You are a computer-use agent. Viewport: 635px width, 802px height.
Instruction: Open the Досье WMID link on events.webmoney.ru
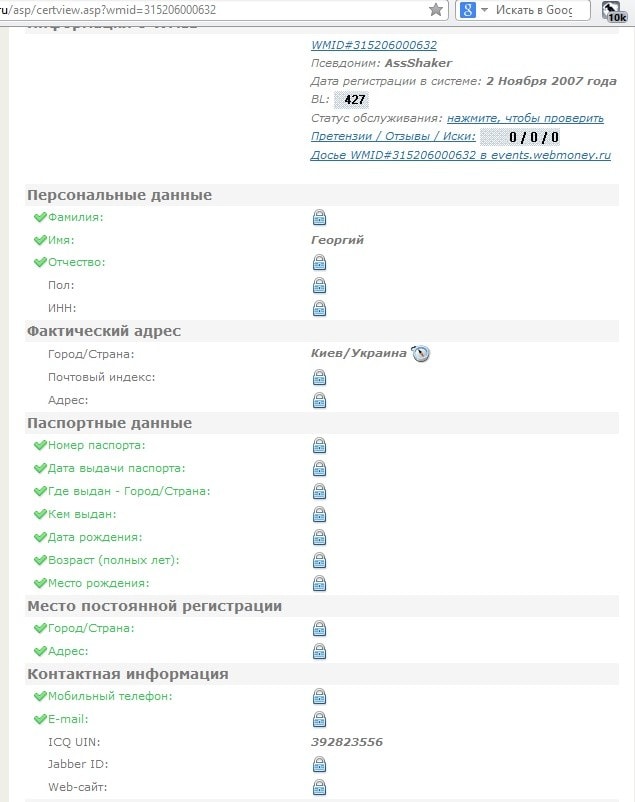pyautogui.click(x=460, y=155)
